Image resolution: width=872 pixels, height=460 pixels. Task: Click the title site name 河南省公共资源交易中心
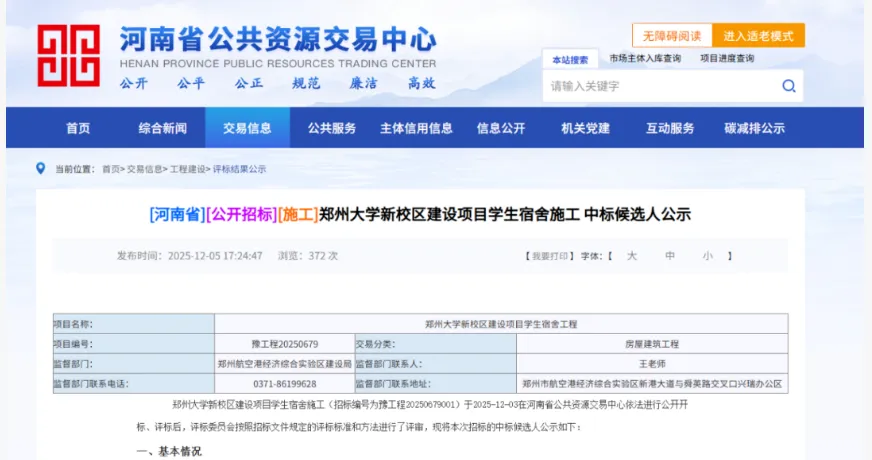(x=279, y=39)
